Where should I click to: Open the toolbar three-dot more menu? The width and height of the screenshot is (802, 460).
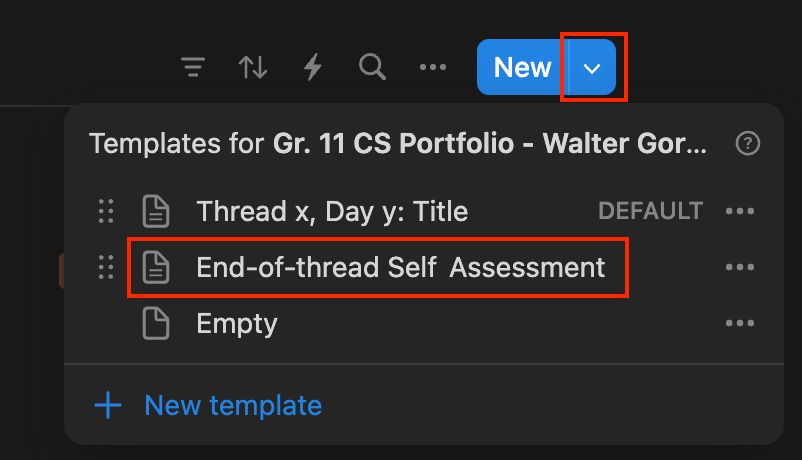point(432,68)
